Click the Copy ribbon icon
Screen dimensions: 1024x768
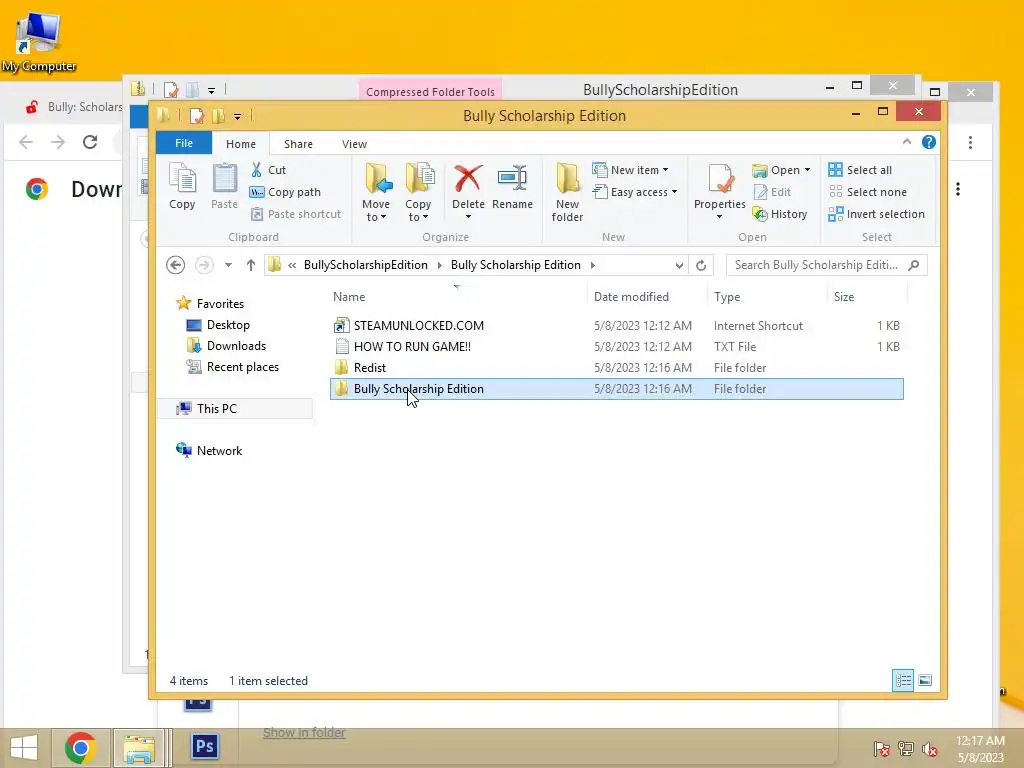click(x=182, y=186)
